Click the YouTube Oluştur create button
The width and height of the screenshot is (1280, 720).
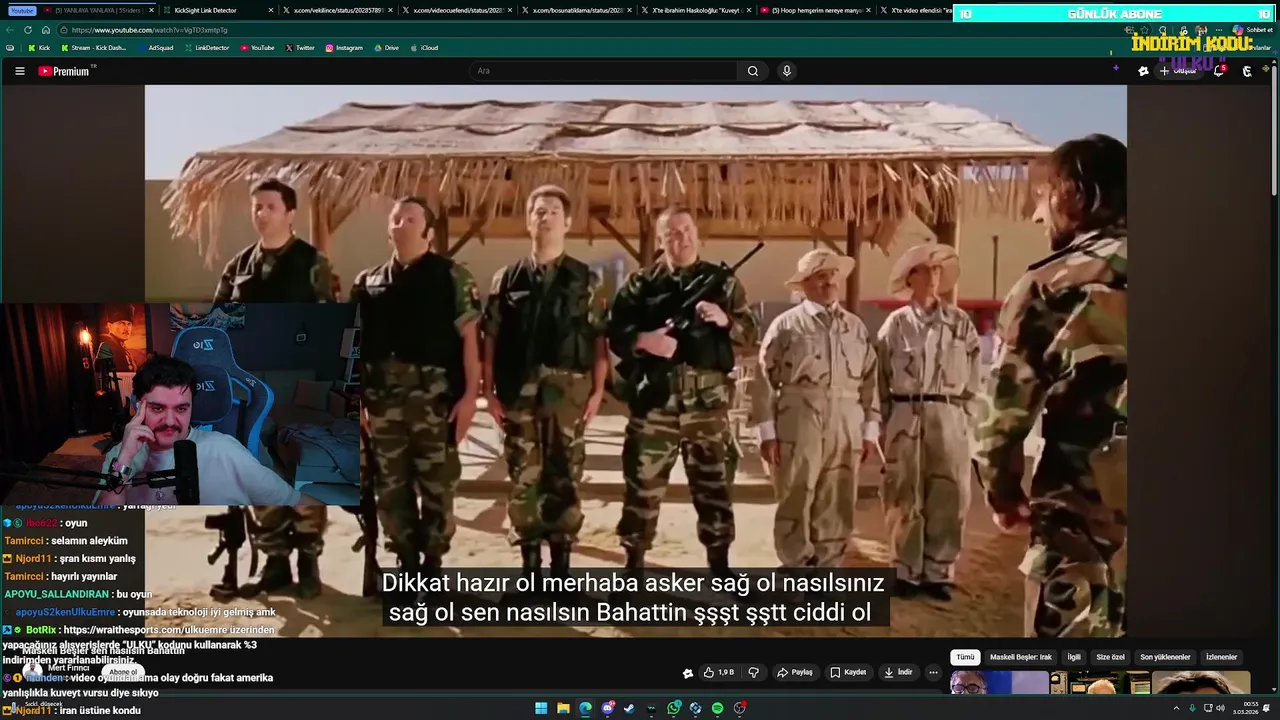click(x=1178, y=71)
